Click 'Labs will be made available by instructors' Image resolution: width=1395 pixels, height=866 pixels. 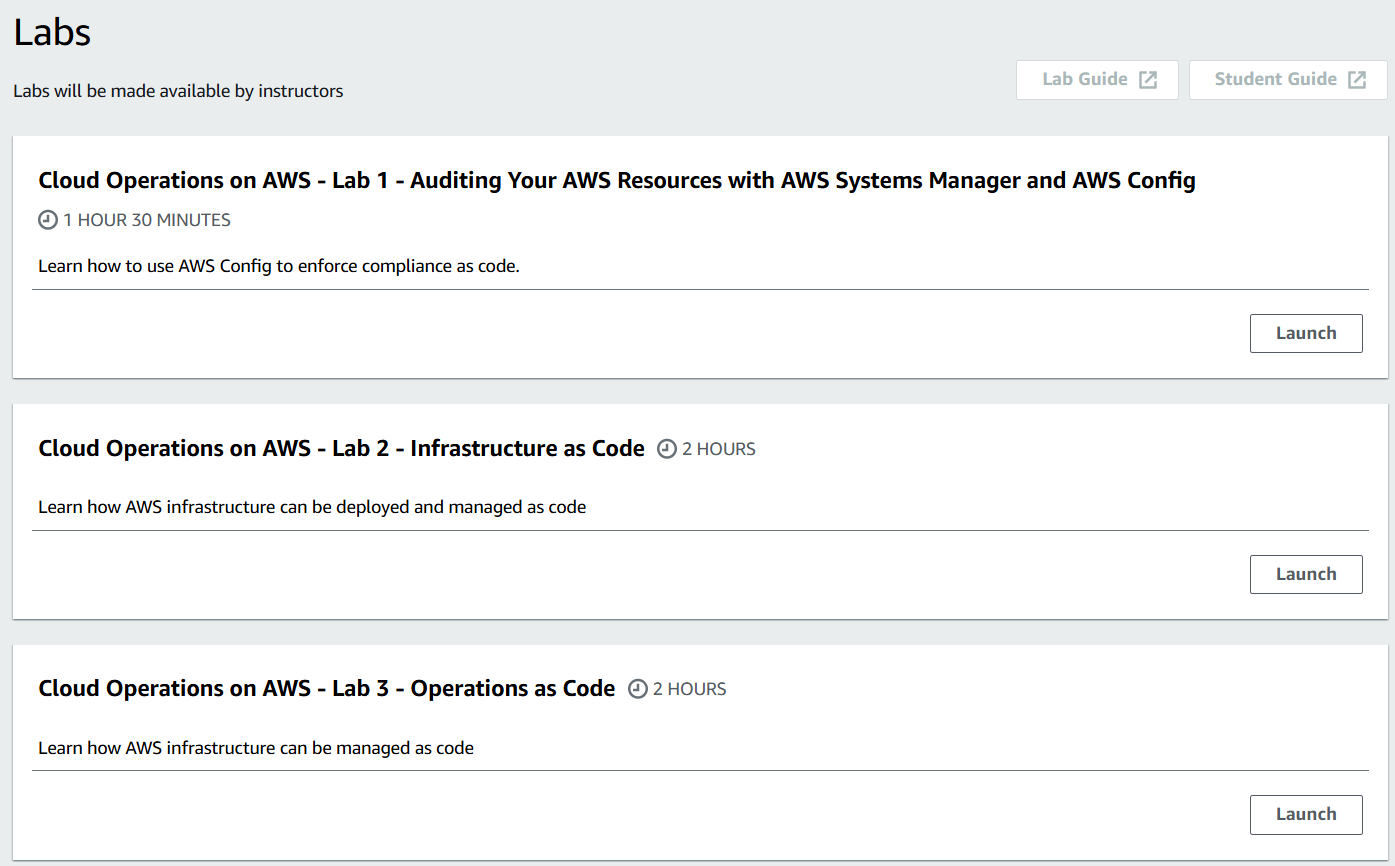pos(178,91)
